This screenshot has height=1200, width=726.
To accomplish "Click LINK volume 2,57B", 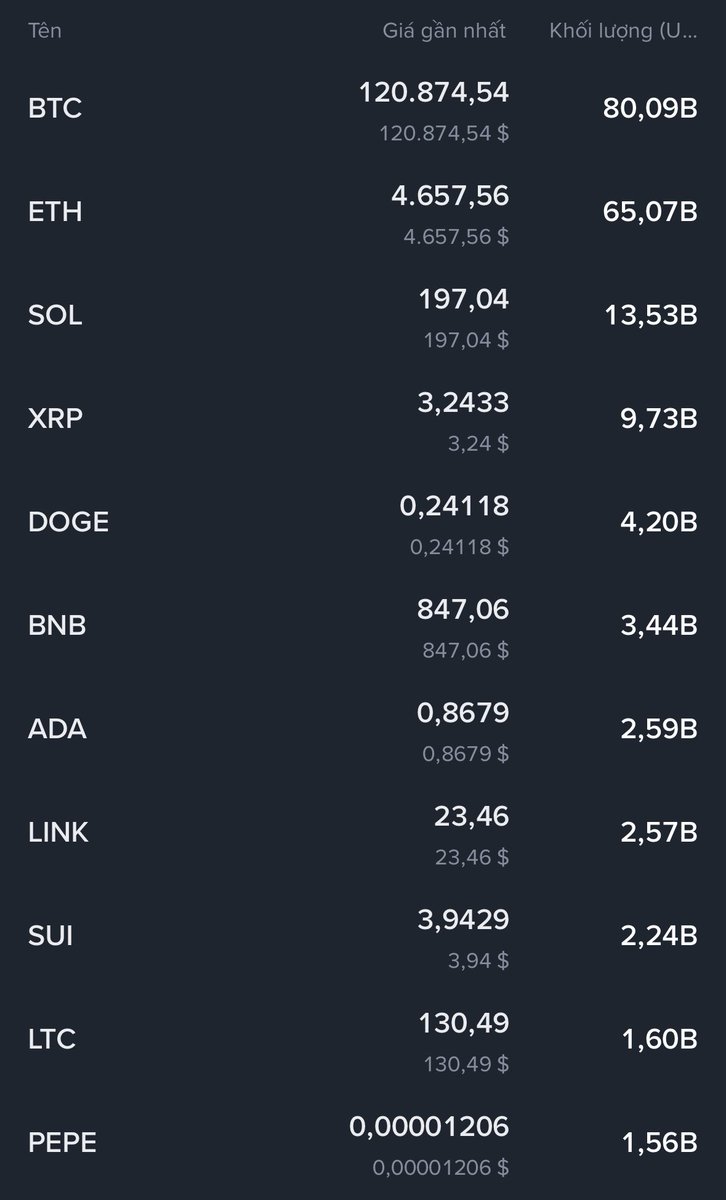I will pos(659,833).
